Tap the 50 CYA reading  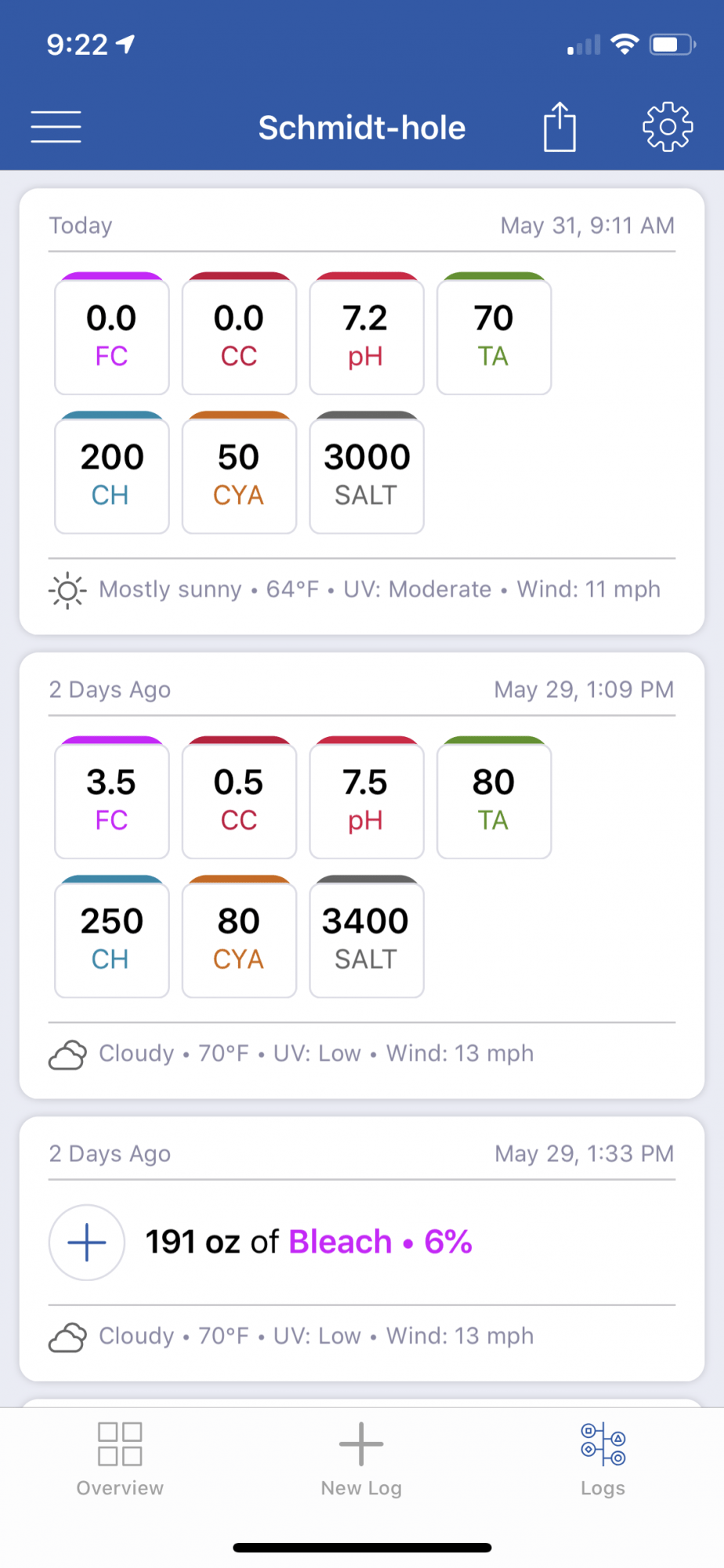pyautogui.click(x=239, y=473)
